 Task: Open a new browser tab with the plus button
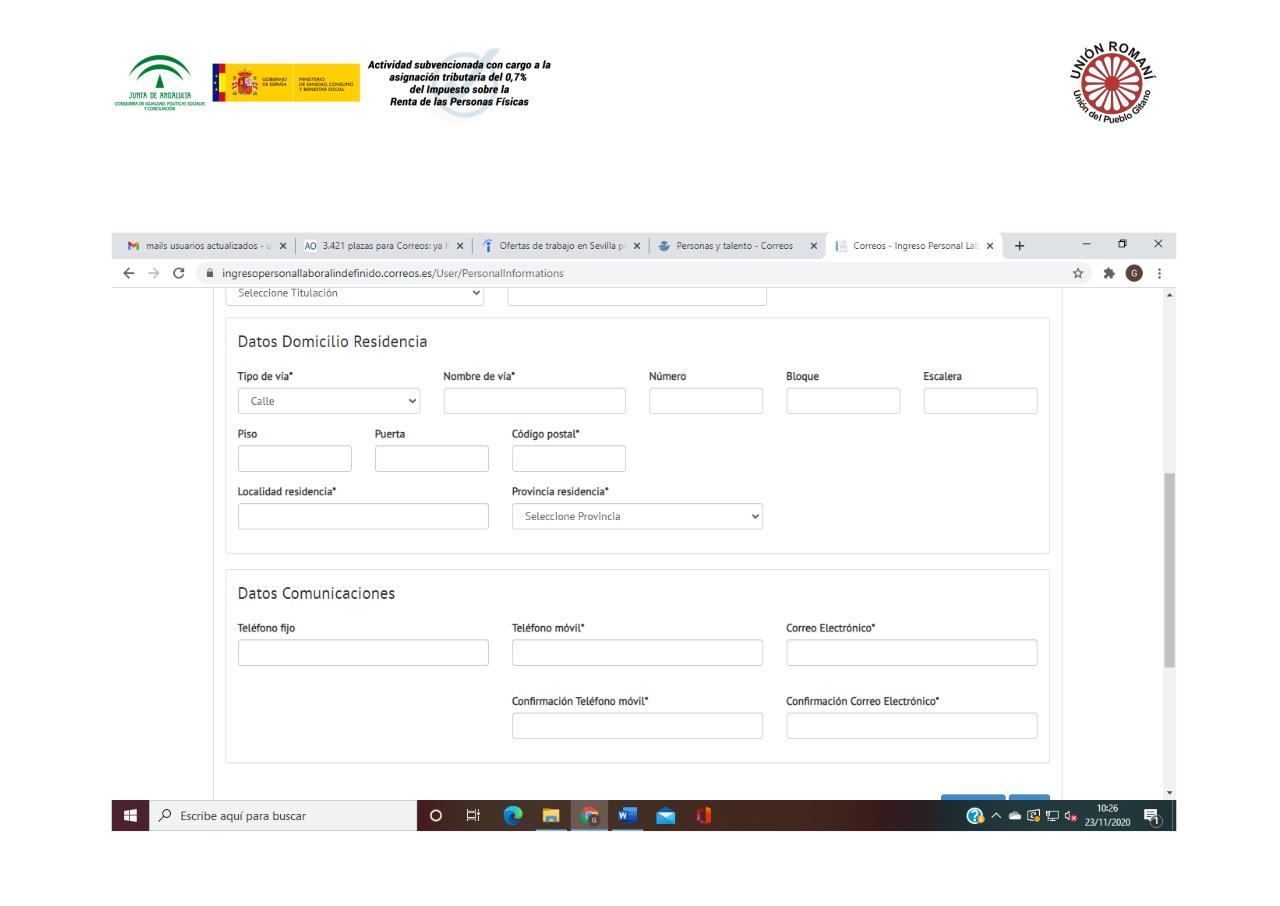pos(1019,245)
